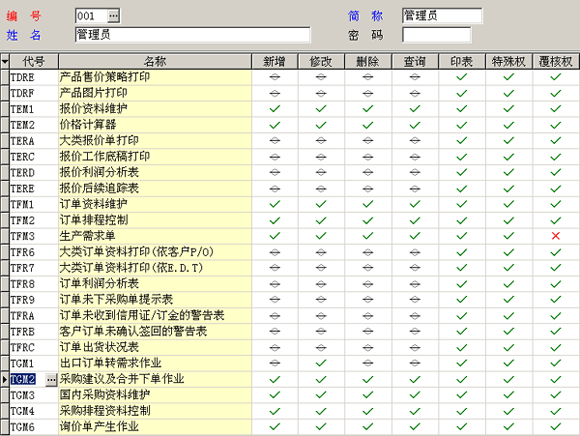Open the grid's top-left dropdown arrow
Screen dimensions: 580x436
pyautogui.click(x=5, y=61)
